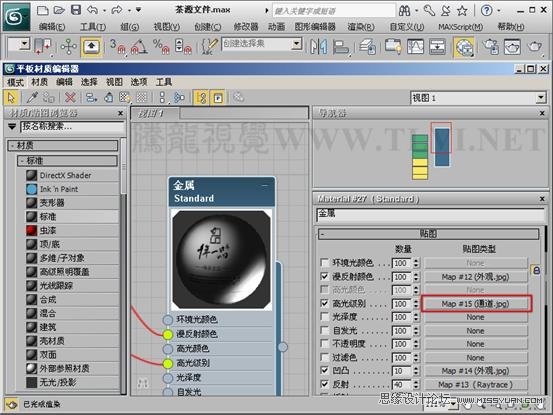Enable the 过滤色 map checkbox
The height and width of the screenshot is (415, 553).
324,357
